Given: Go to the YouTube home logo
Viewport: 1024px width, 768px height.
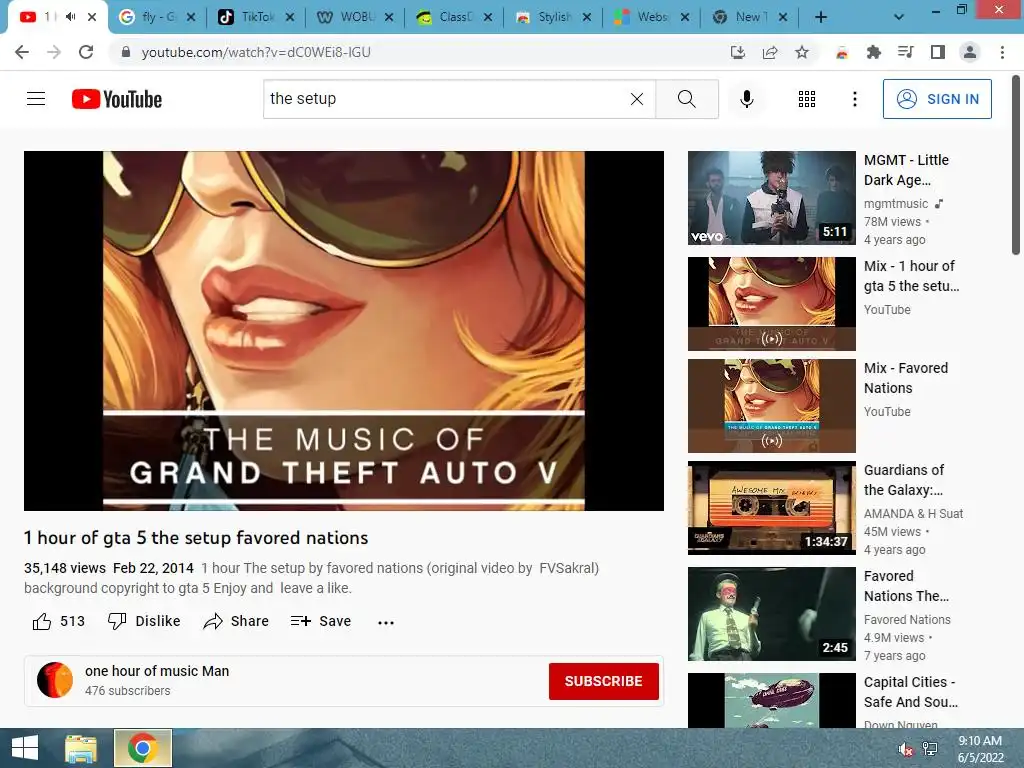Looking at the screenshot, I should tap(117, 99).
